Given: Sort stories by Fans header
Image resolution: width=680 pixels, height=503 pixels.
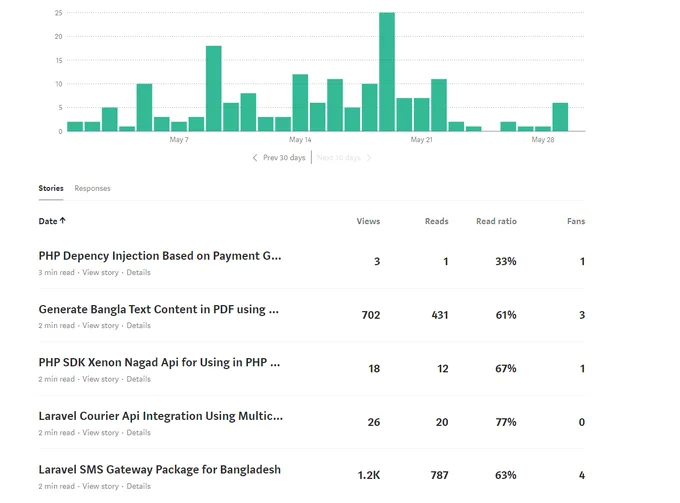Looking at the screenshot, I should point(576,221).
